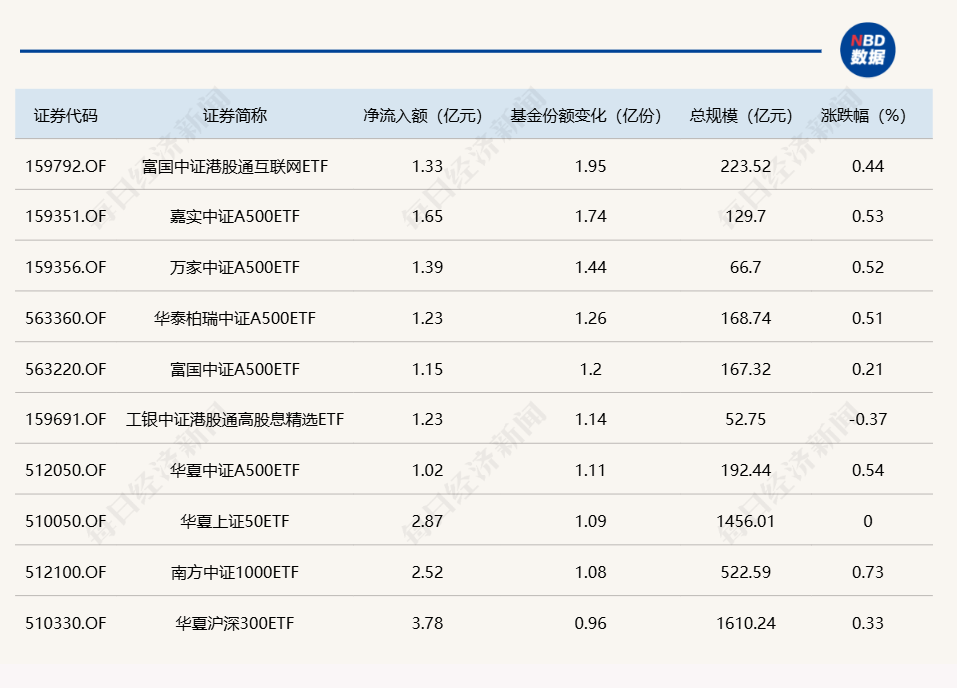The height and width of the screenshot is (688, 957).
Task: Select the 嘉实中证A500ETF row name
Action: click(235, 216)
